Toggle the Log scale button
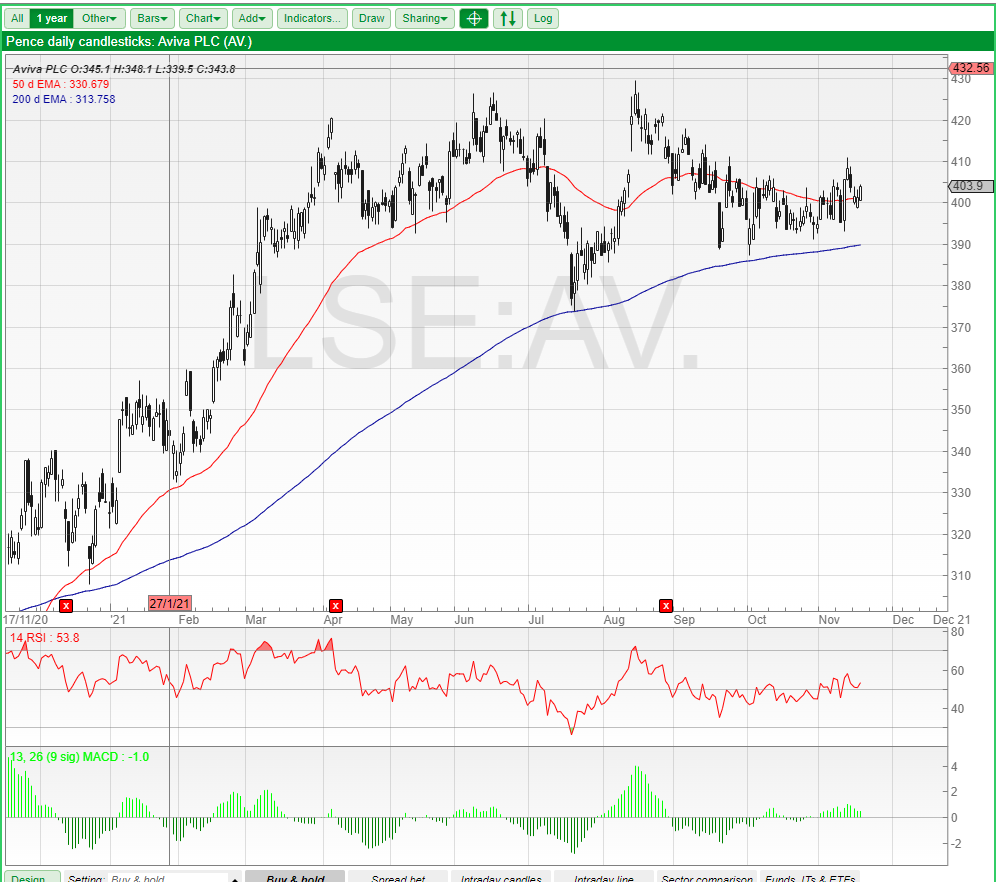Image resolution: width=996 pixels, height=882 pixels. [x=543, y=18]
